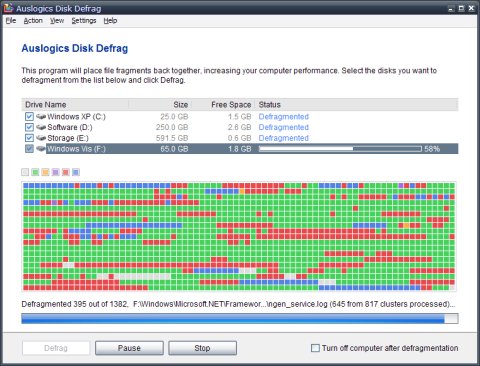
Task: Sort by the Drive Name column header
Action: (x=75, y=104)
